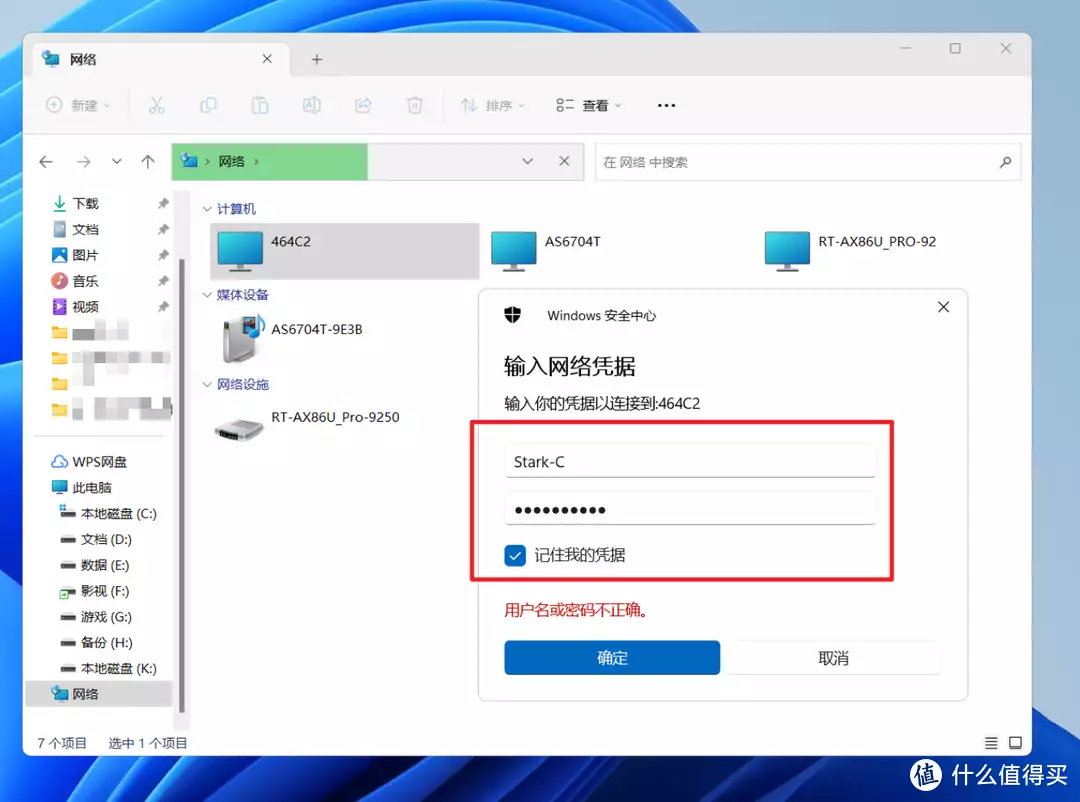Click the Cut scissors icon in toolbar

click(x=157, y=105)
